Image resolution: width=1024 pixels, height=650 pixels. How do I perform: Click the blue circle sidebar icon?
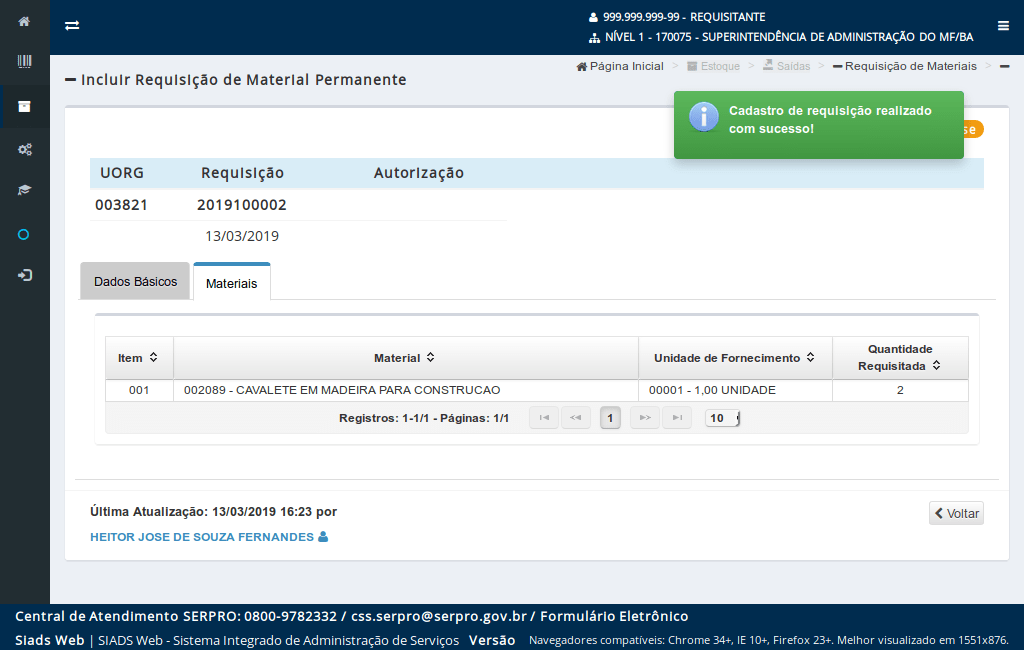(24, 235)
